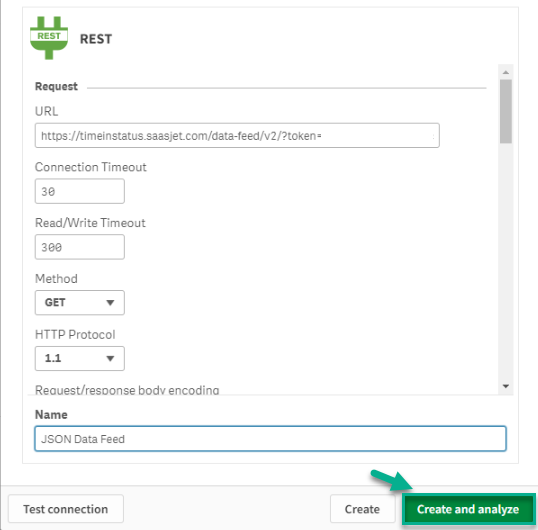Click the scrollbar down arrow
This screenshot has height=530, width=538.
pyautogui.click(x=506, y=386)
